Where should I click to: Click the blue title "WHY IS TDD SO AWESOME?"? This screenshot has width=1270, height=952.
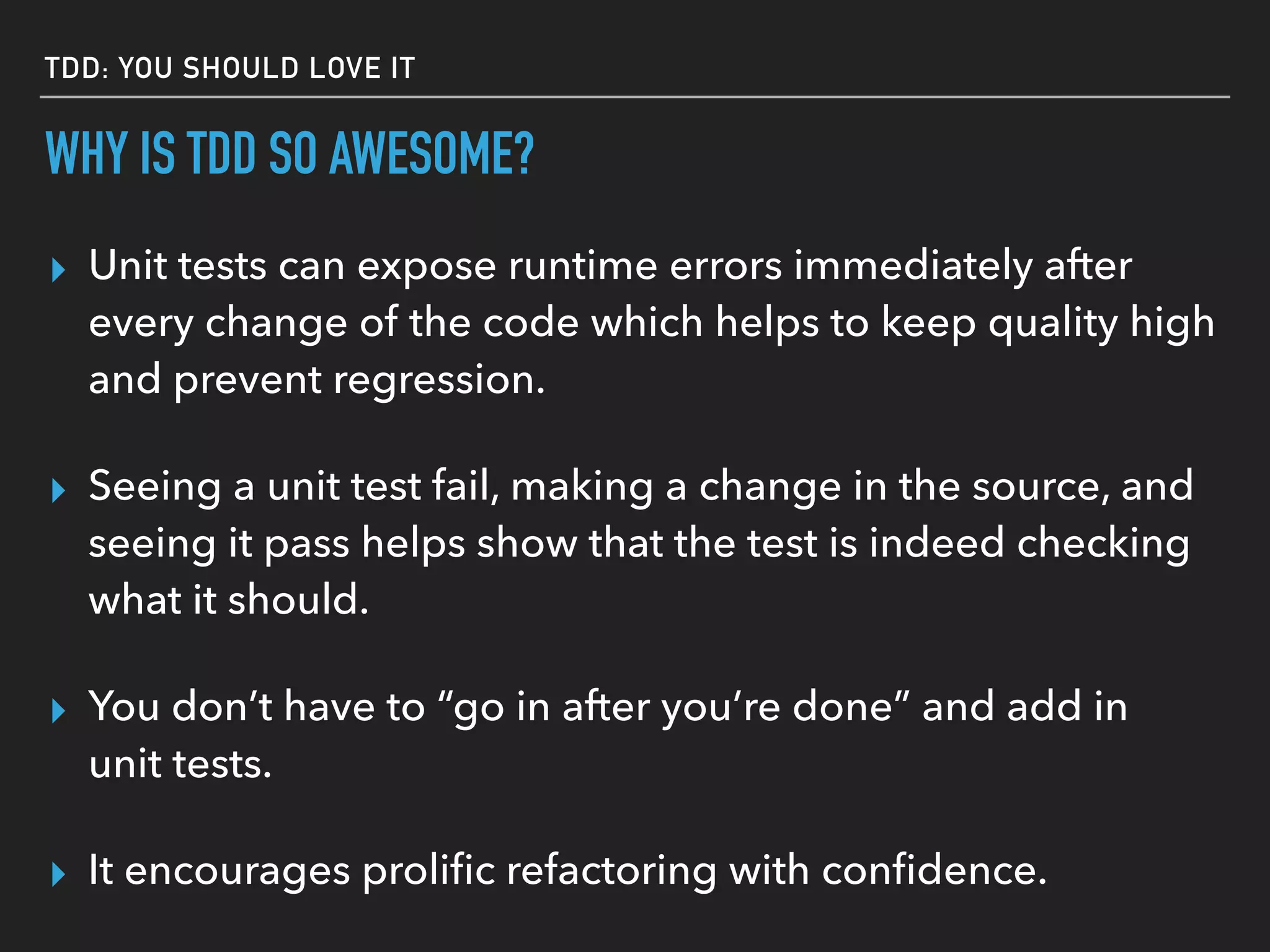pos(289,153)
